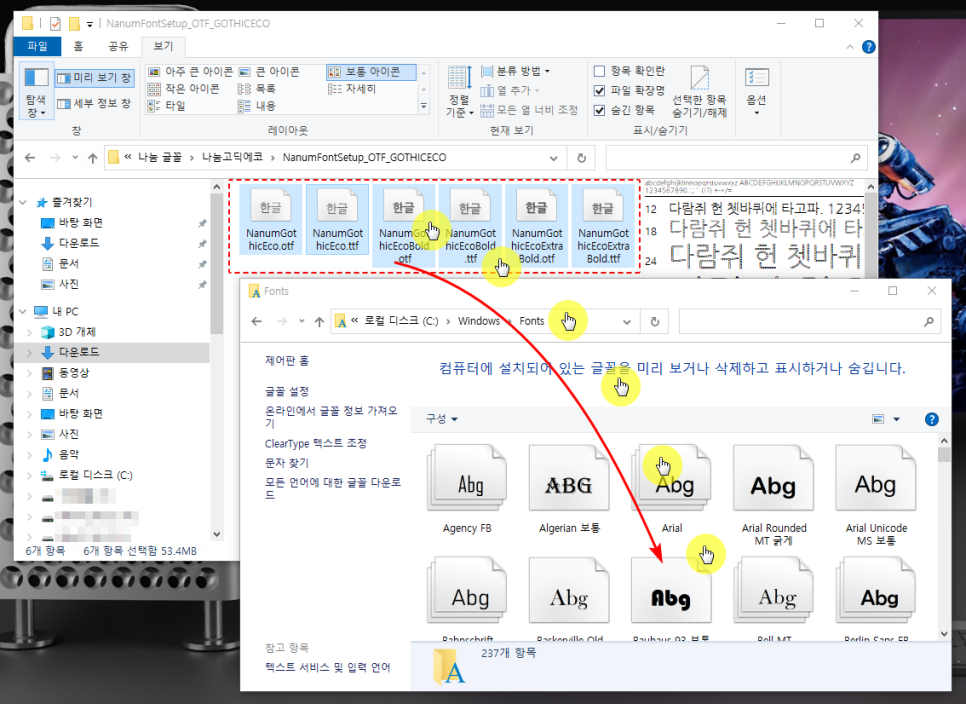The width and height of the screenshot is (966, 704).
Task: Refresh the NanumFontSetup folder view
Action: tap(581, 158)
